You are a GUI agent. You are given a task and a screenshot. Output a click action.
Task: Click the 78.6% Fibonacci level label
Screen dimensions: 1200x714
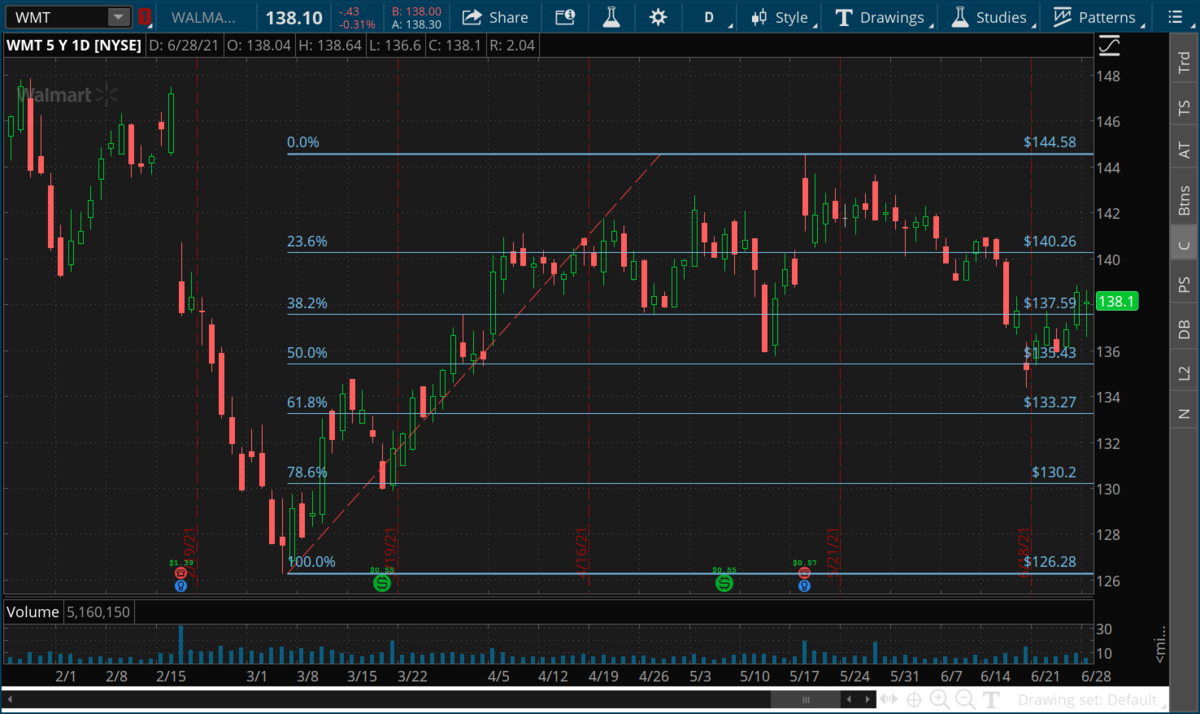click(307, 472)
